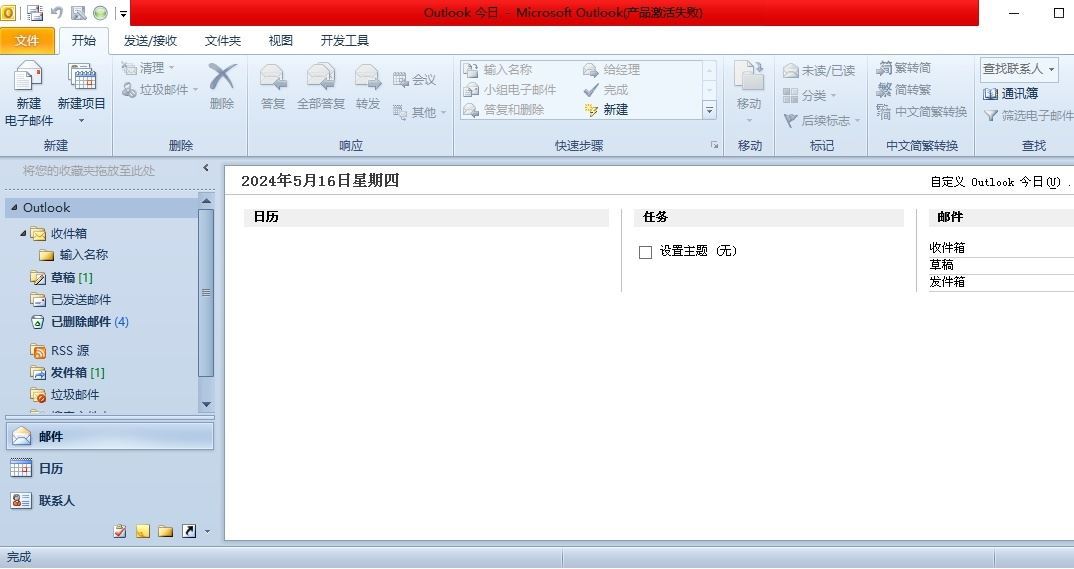This screenshot has height=569, width=1074.
Task: Switch to the Folder (文件夹) tab
Action: 223,40
